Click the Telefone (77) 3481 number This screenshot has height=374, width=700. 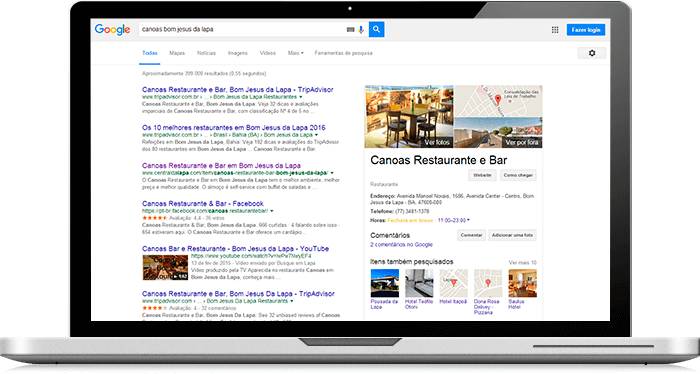(412, 211)
